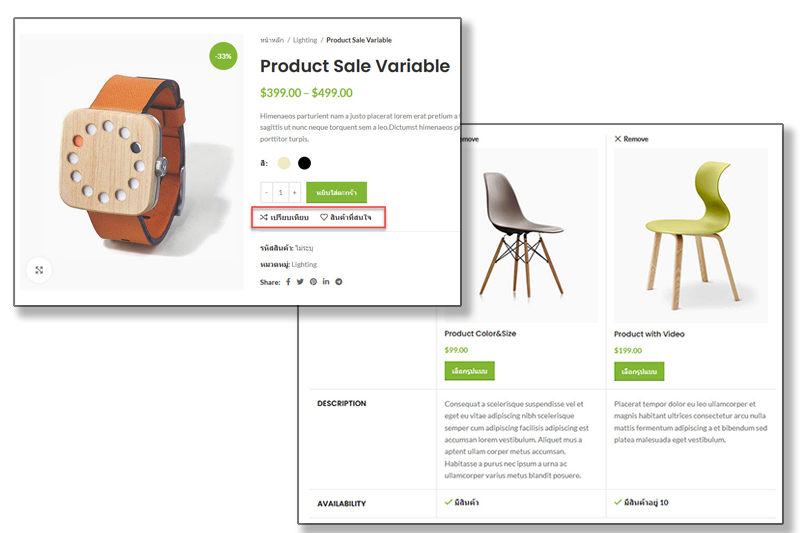The height and width of the screenshot is (533, 800).
Task: Click the green add to cart button
Action: 336,192
